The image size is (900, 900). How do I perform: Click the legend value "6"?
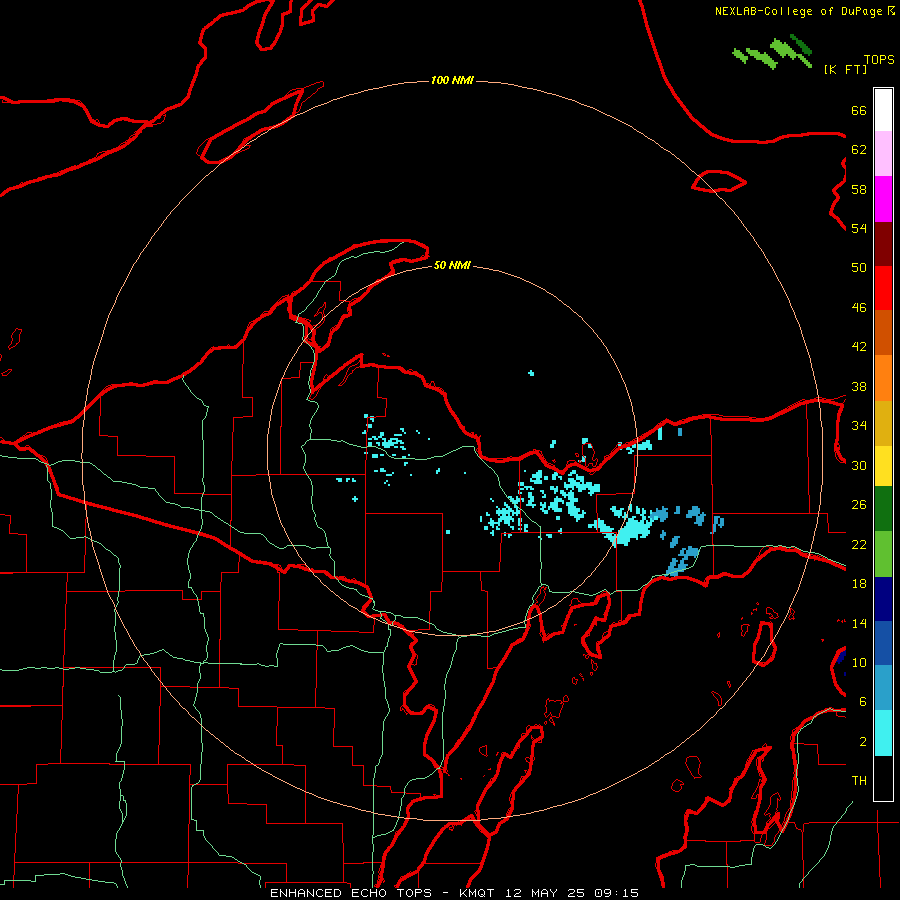pyautogui.click(x=862, y=702)
